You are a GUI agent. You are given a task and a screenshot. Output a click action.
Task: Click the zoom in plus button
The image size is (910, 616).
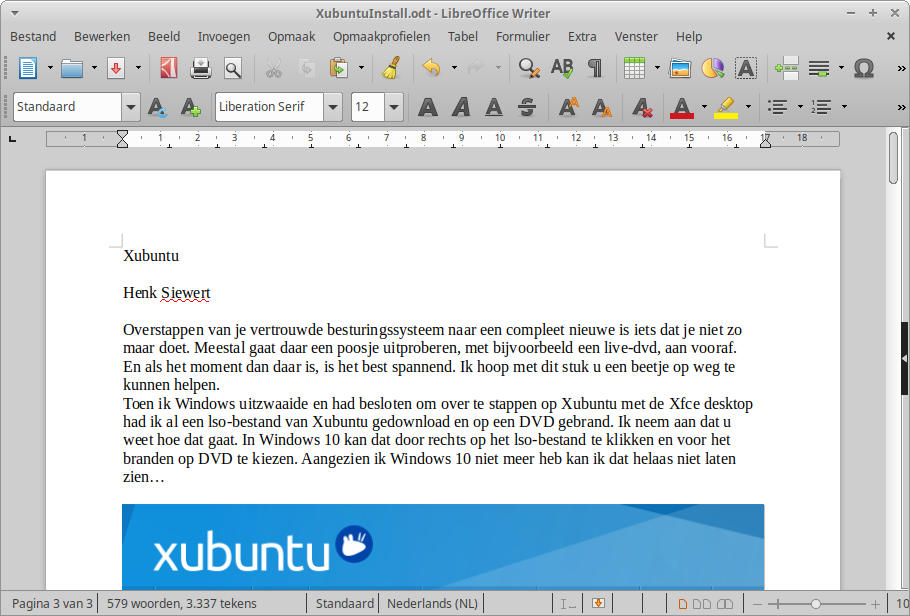click(875, 604)
